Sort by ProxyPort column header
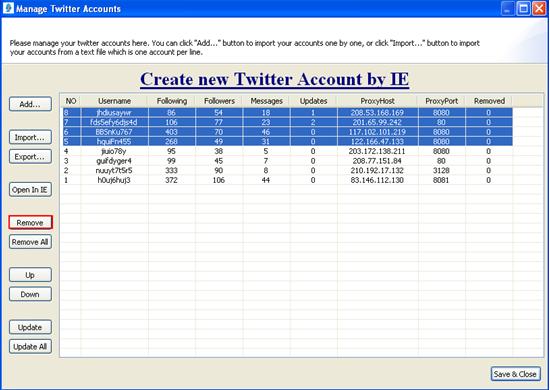The image size is (550, 390). 442,101
